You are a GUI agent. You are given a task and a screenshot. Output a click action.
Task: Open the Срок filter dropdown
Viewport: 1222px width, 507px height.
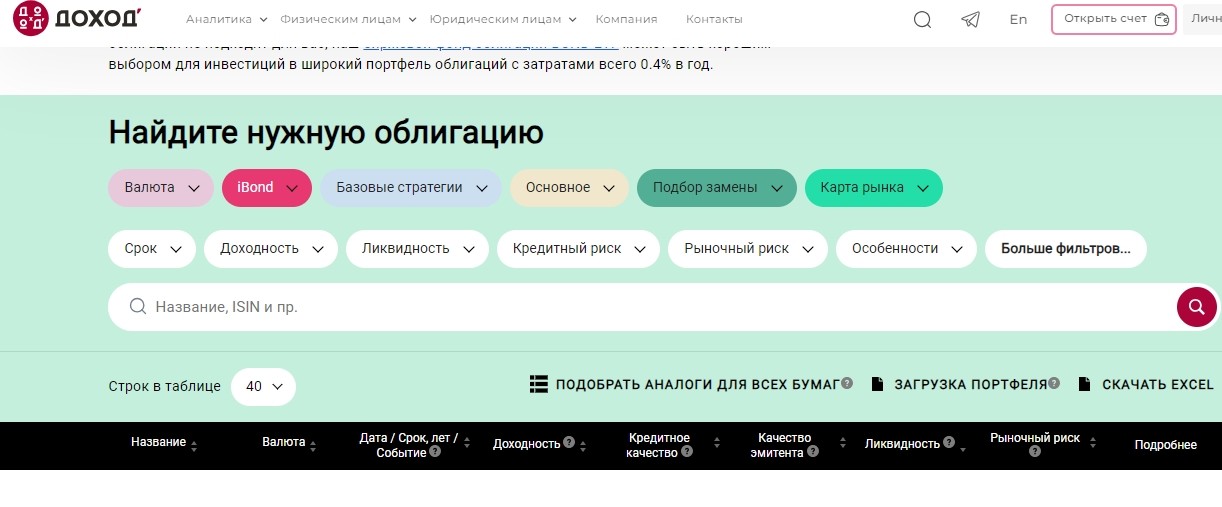click(152, 249)
